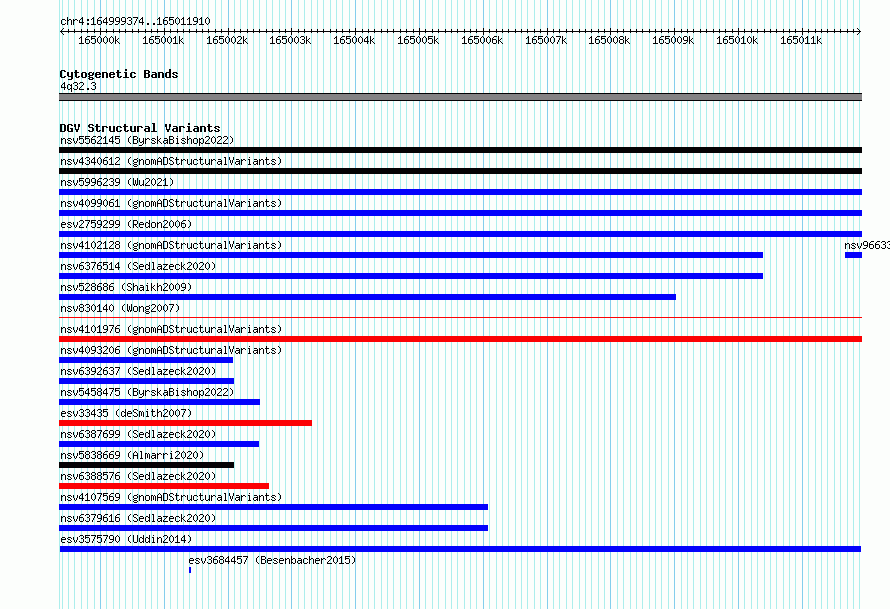This screenshot has width=890, height=609.
Task: Select the red bar under nsv4101976
Action: (460, 339)
